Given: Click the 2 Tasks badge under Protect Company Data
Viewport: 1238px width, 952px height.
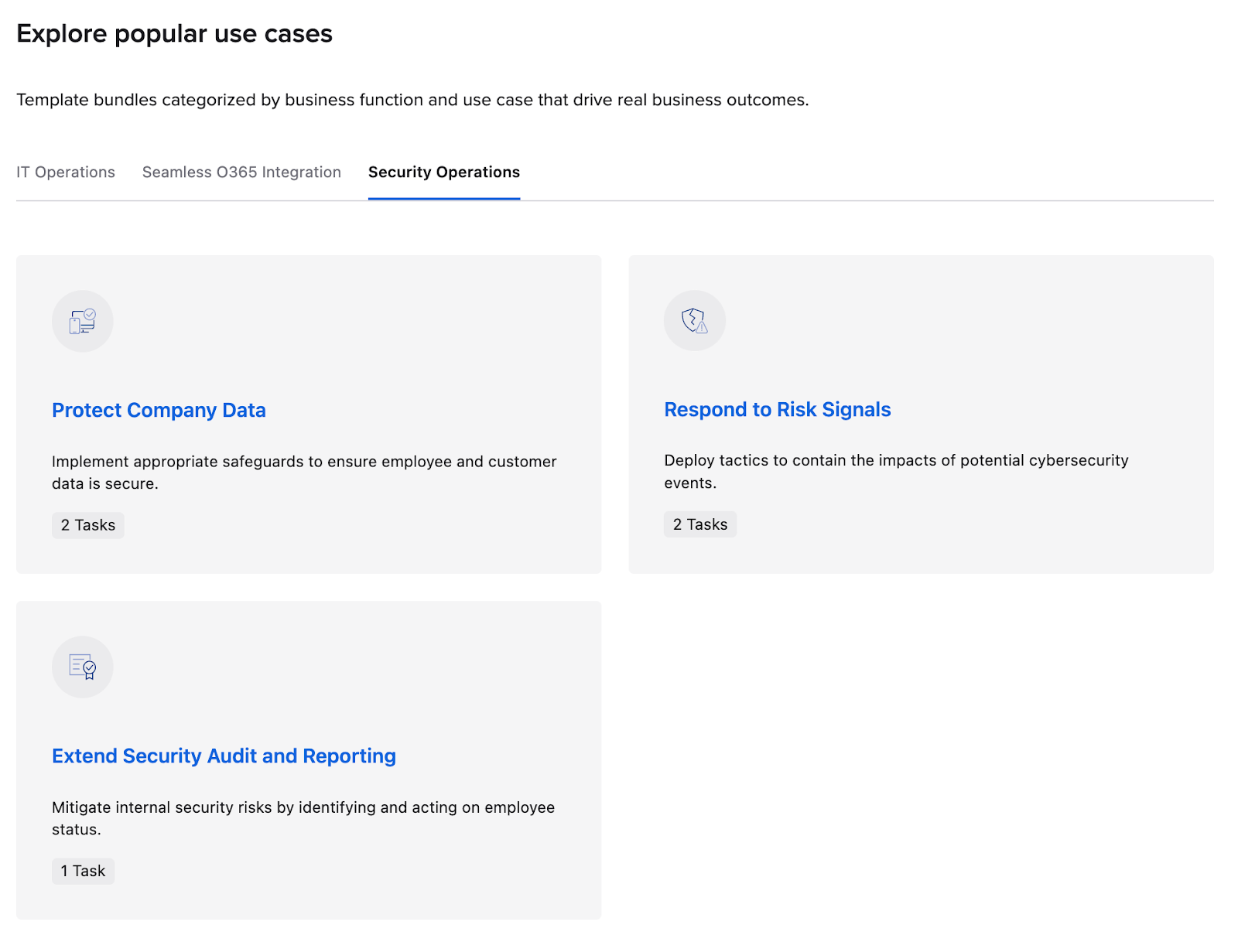Looking at the screenshot, I should click(88, 525).
